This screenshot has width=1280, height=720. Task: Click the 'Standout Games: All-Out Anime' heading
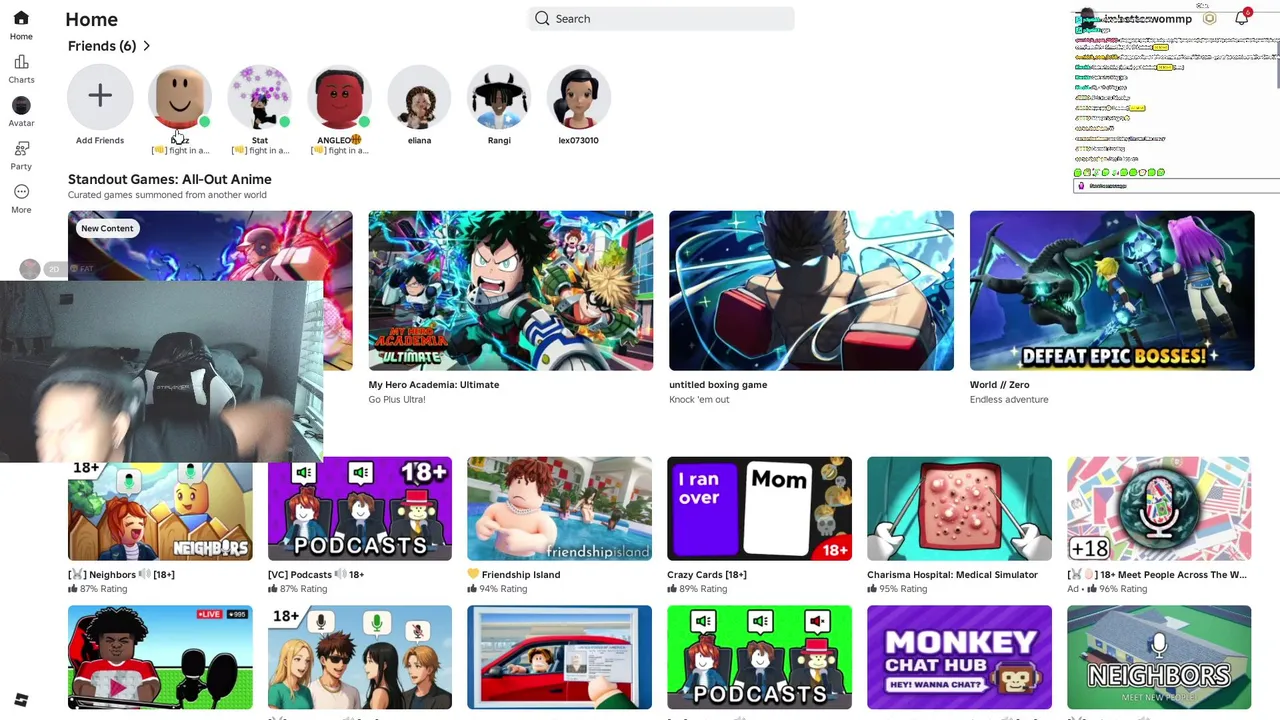(x=170, y=179)
